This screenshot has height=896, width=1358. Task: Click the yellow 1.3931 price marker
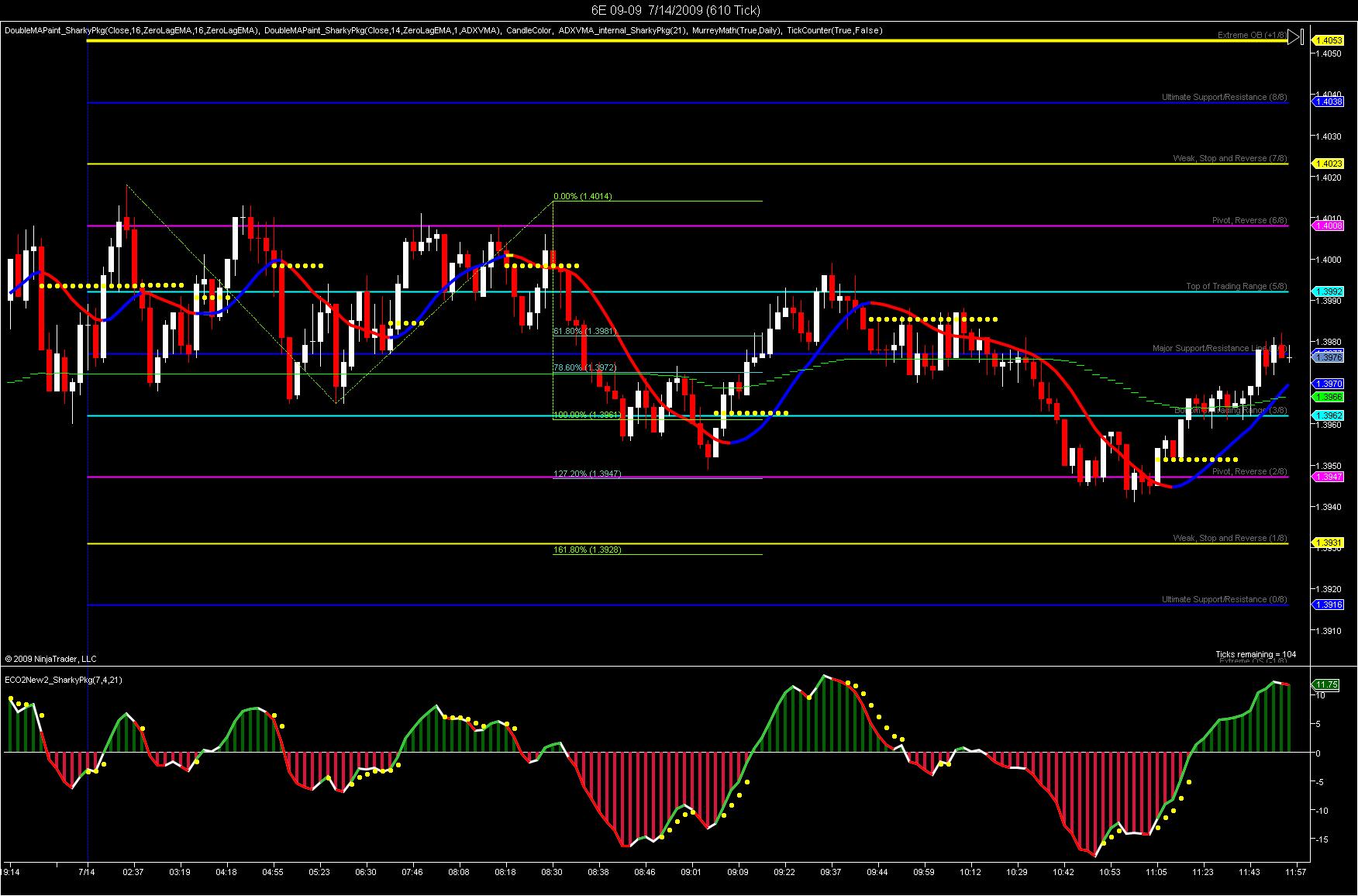click(1327, 543)
